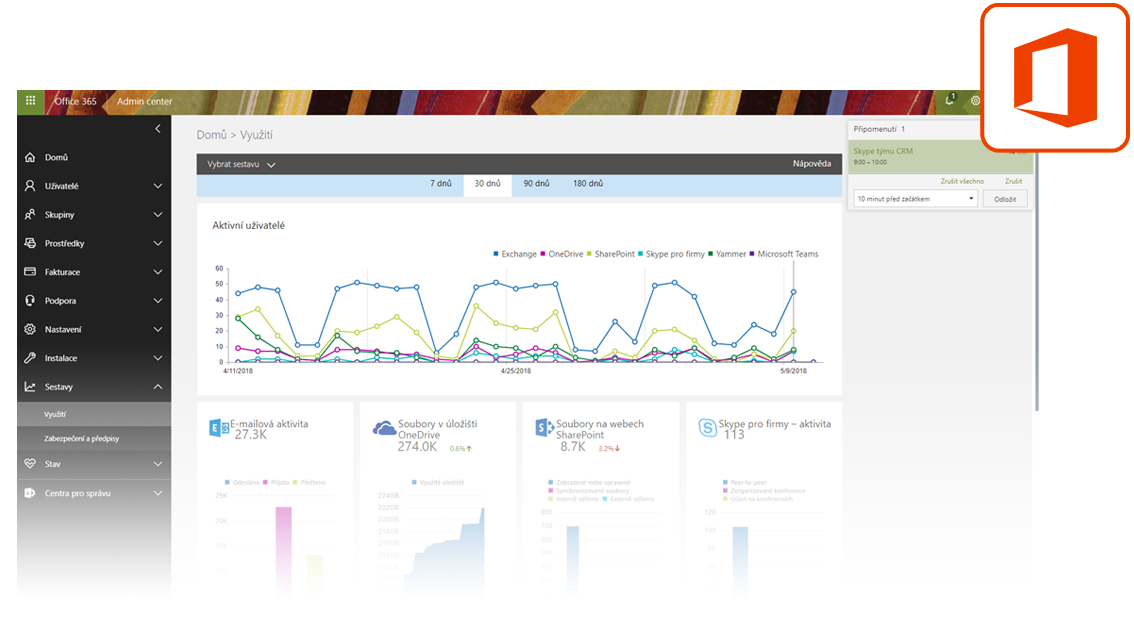Click the Instalace wrench icon
Viewport: 1134px width, 624px height.
(x=30, y=358)
